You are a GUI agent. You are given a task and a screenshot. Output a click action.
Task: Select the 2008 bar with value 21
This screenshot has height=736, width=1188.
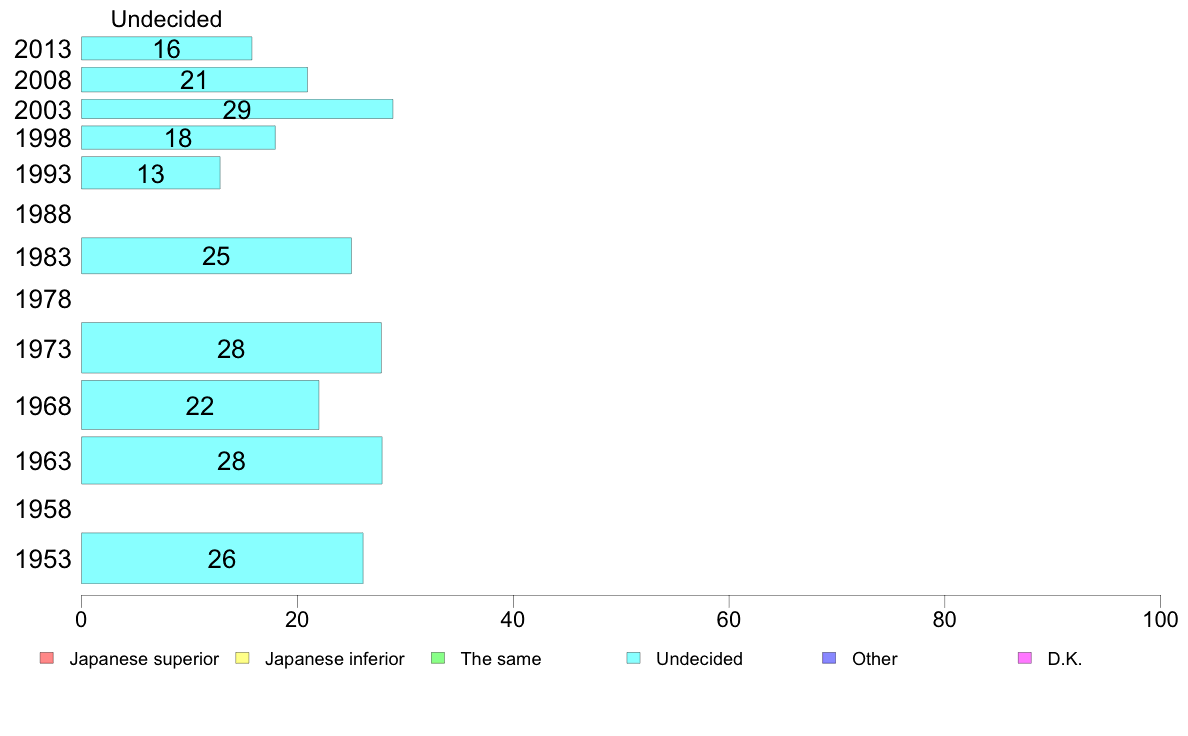tap(194, 80)
